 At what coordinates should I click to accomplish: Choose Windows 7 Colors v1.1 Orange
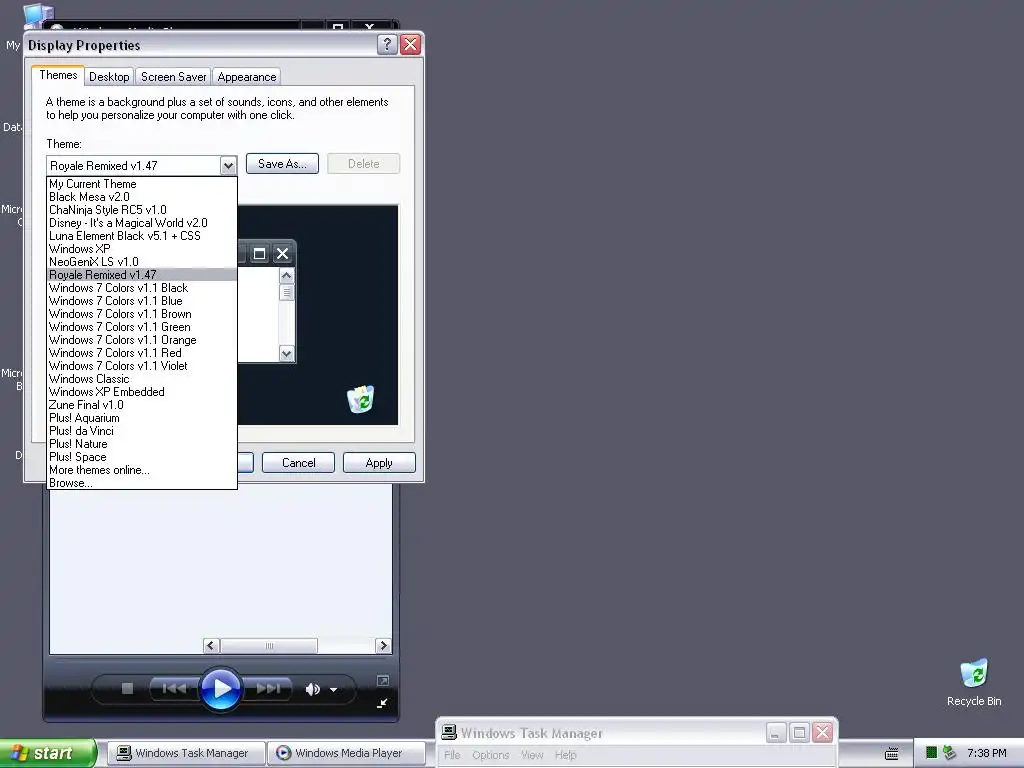pyautogui.click(x=142, y=340)
